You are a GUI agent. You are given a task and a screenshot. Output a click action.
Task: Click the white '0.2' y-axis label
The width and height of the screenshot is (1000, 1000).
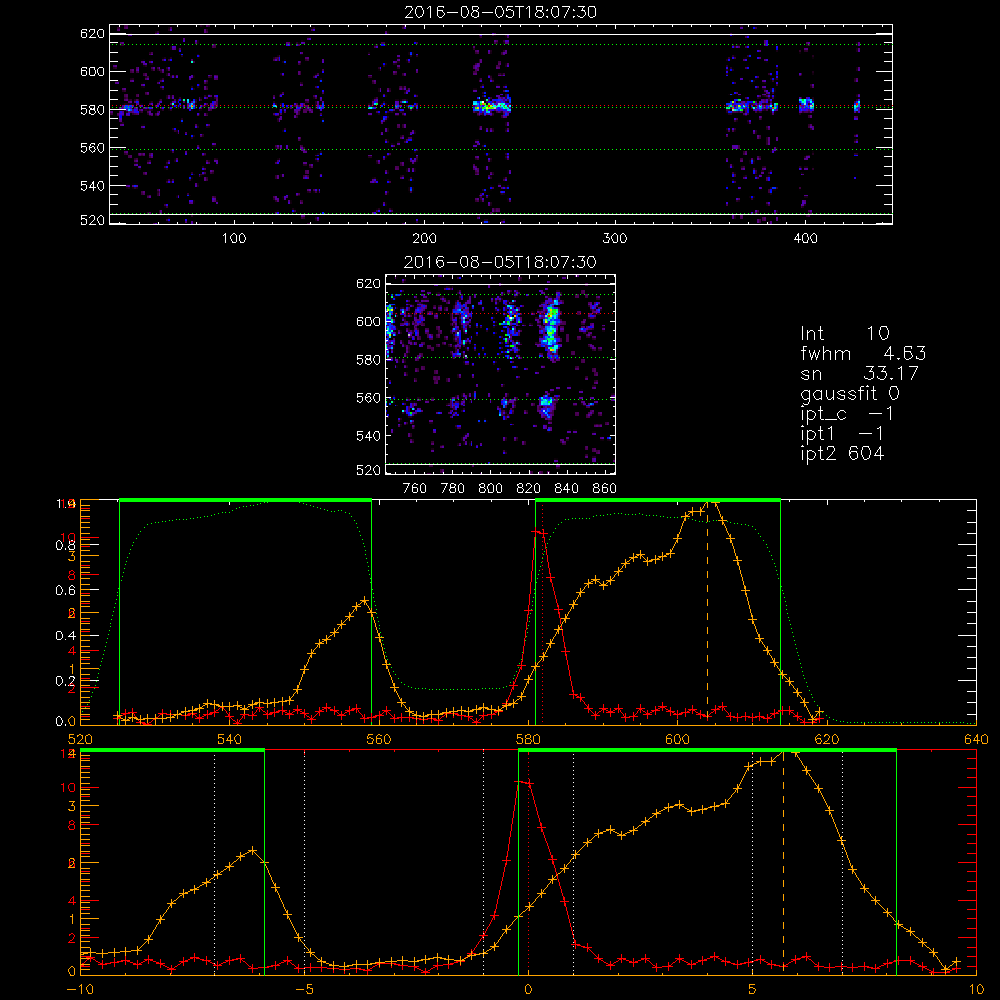click(65, 680)
